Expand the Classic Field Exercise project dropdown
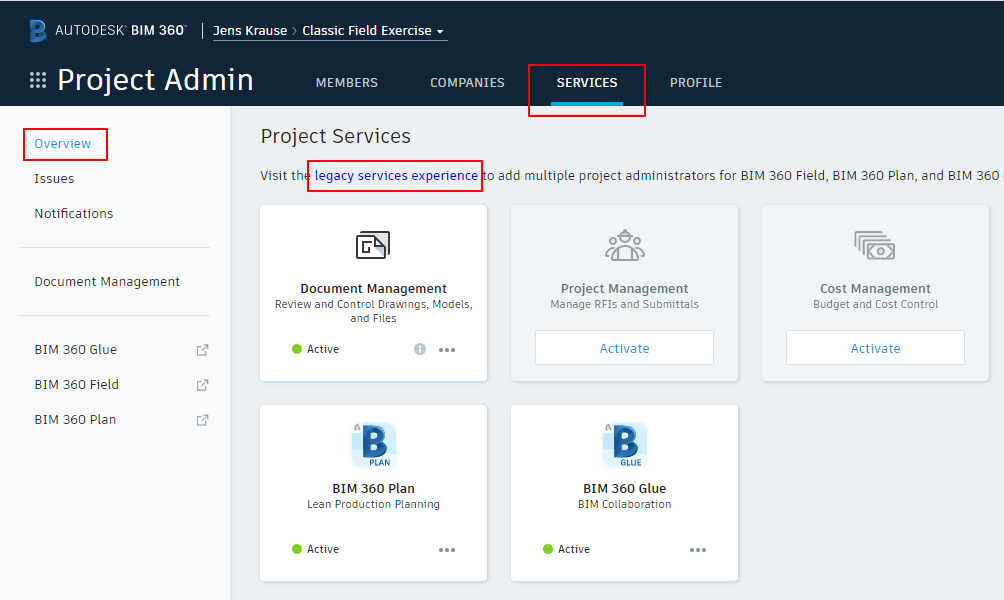The image size is (1004, 600). 374,31
